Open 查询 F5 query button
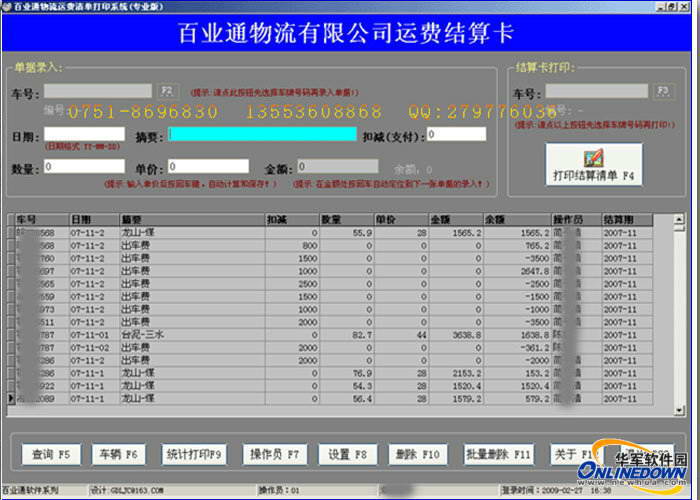Viewport: 700px width, 500px height. 51,454
